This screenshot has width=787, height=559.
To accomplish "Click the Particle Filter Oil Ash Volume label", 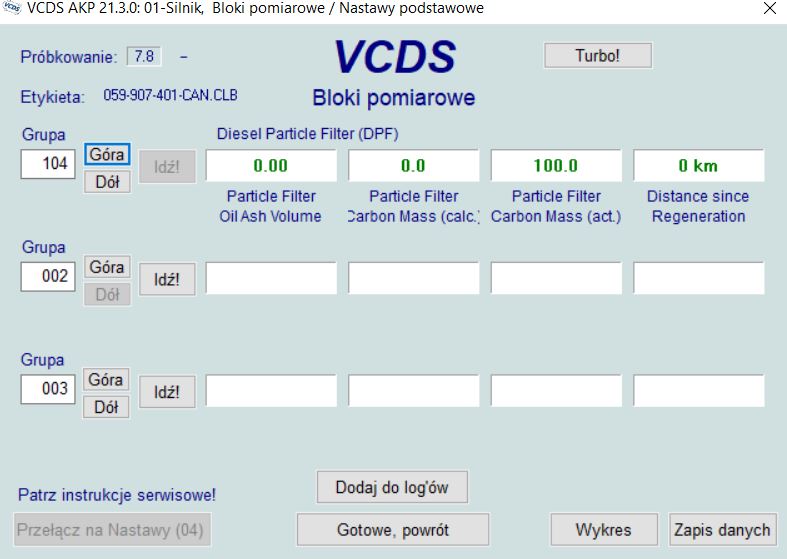I will (271, 206).
